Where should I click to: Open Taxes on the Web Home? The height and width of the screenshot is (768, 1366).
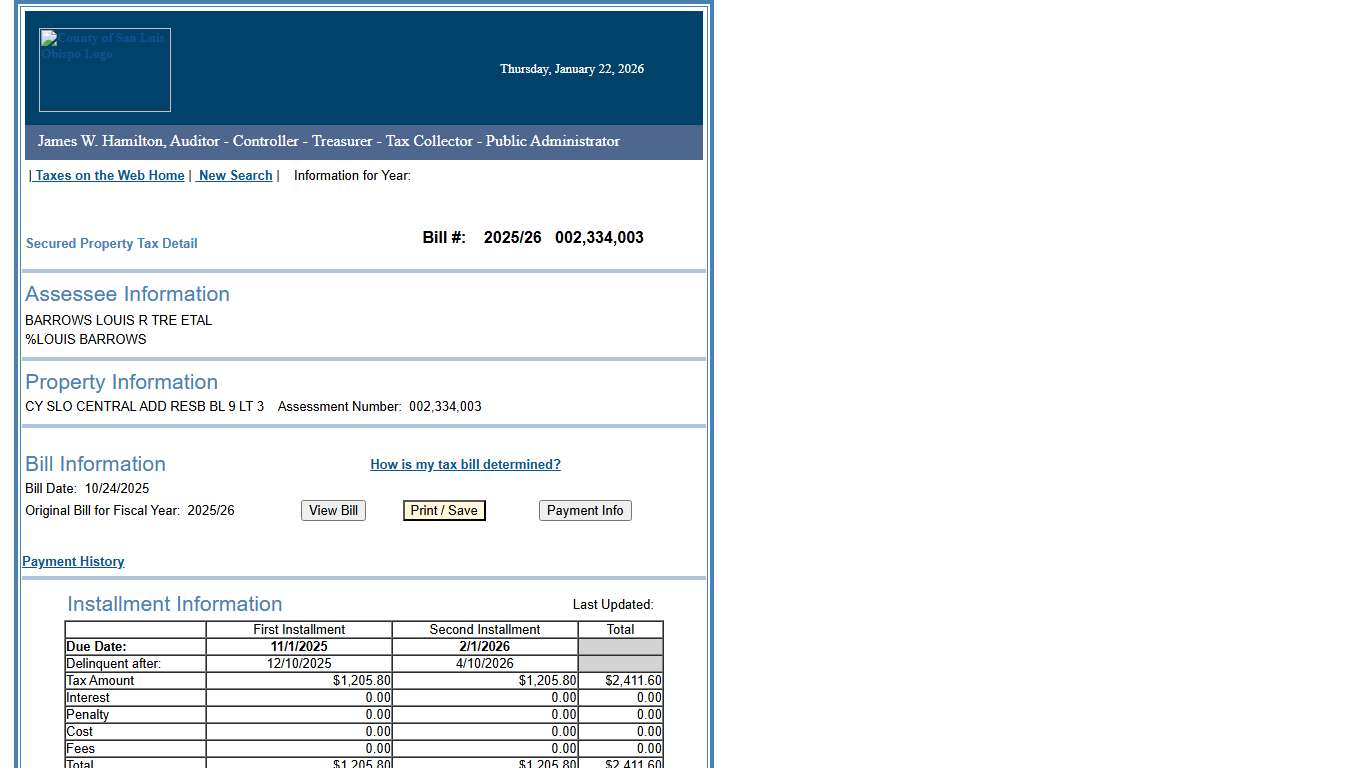pyautogui.click(x=109, y=175)
